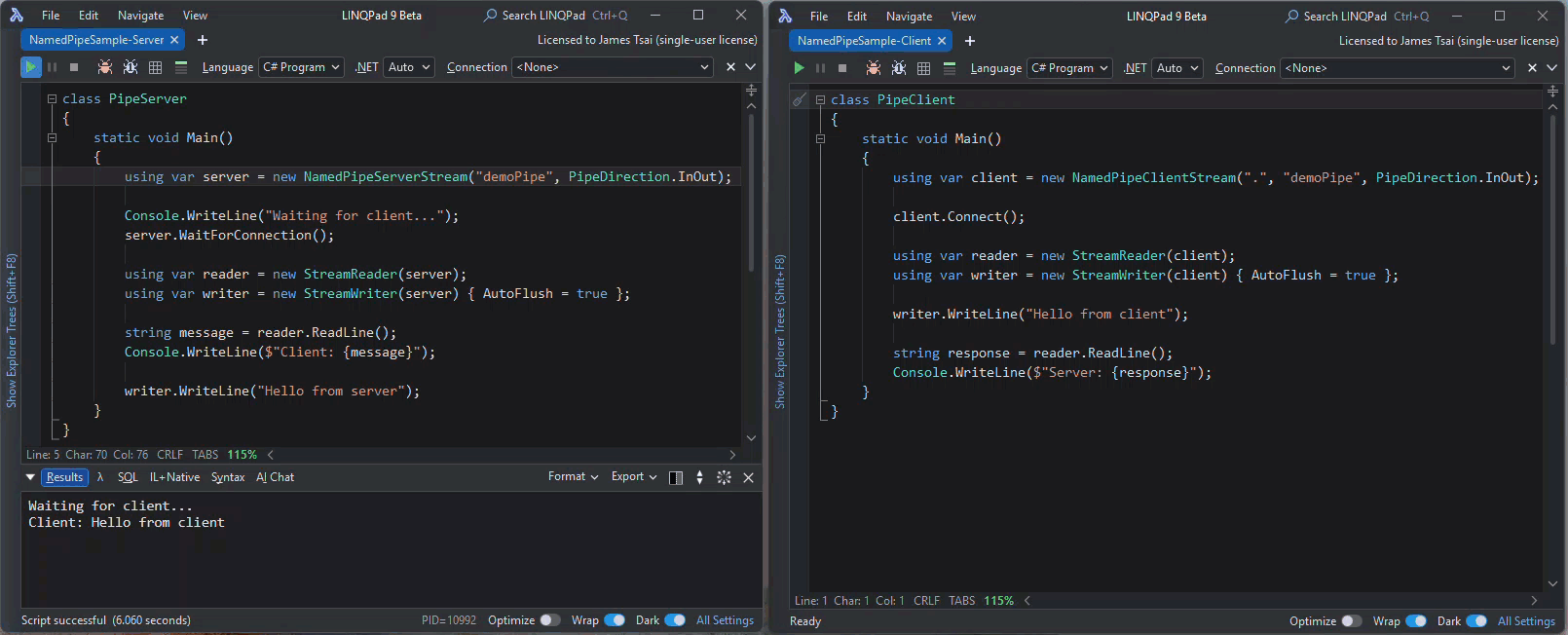Open the Connection dropdown in client window
1568x635 pixels.
click(x=1397, y=68)
